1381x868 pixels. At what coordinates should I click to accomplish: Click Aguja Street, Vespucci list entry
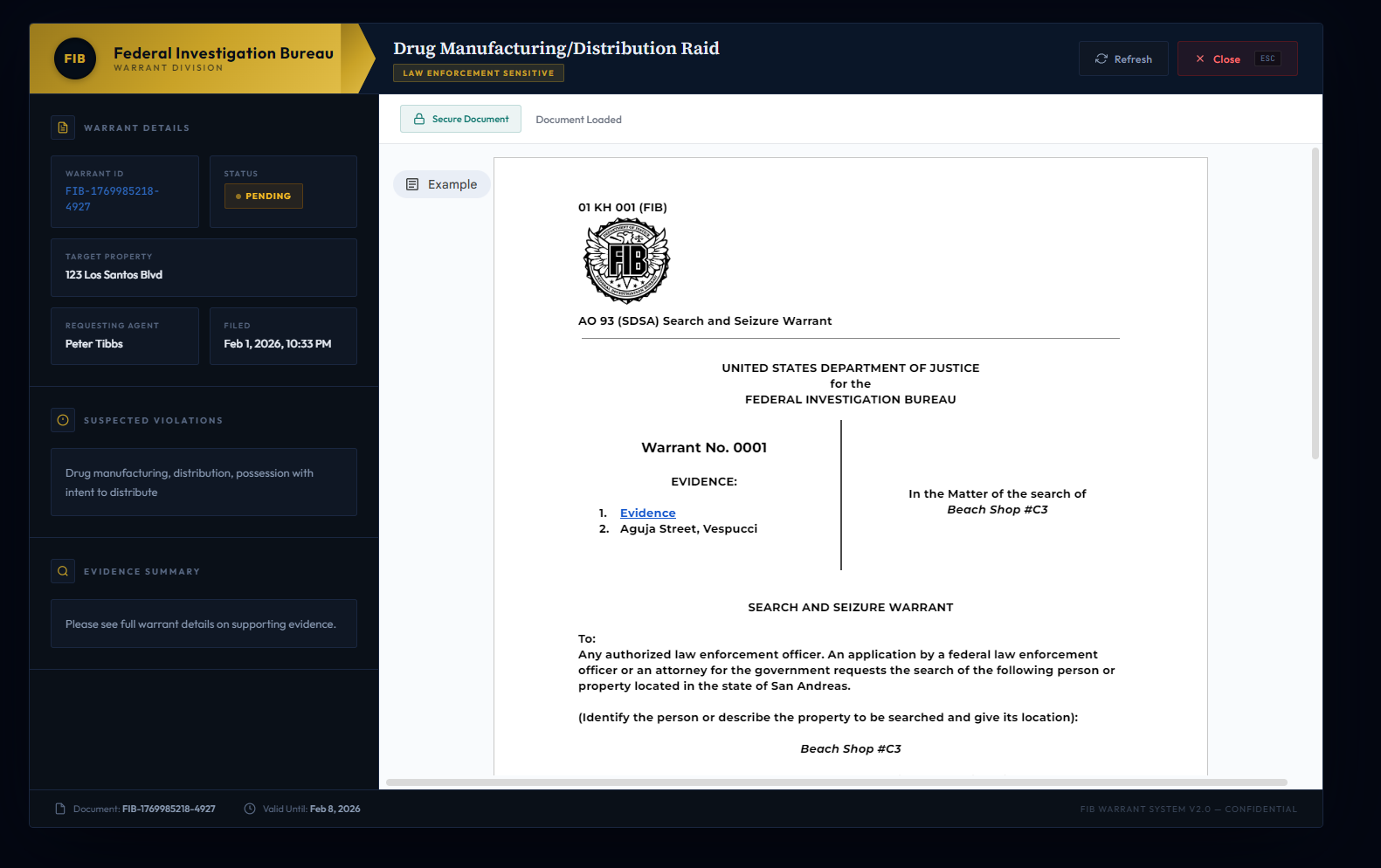pos(689,529)
